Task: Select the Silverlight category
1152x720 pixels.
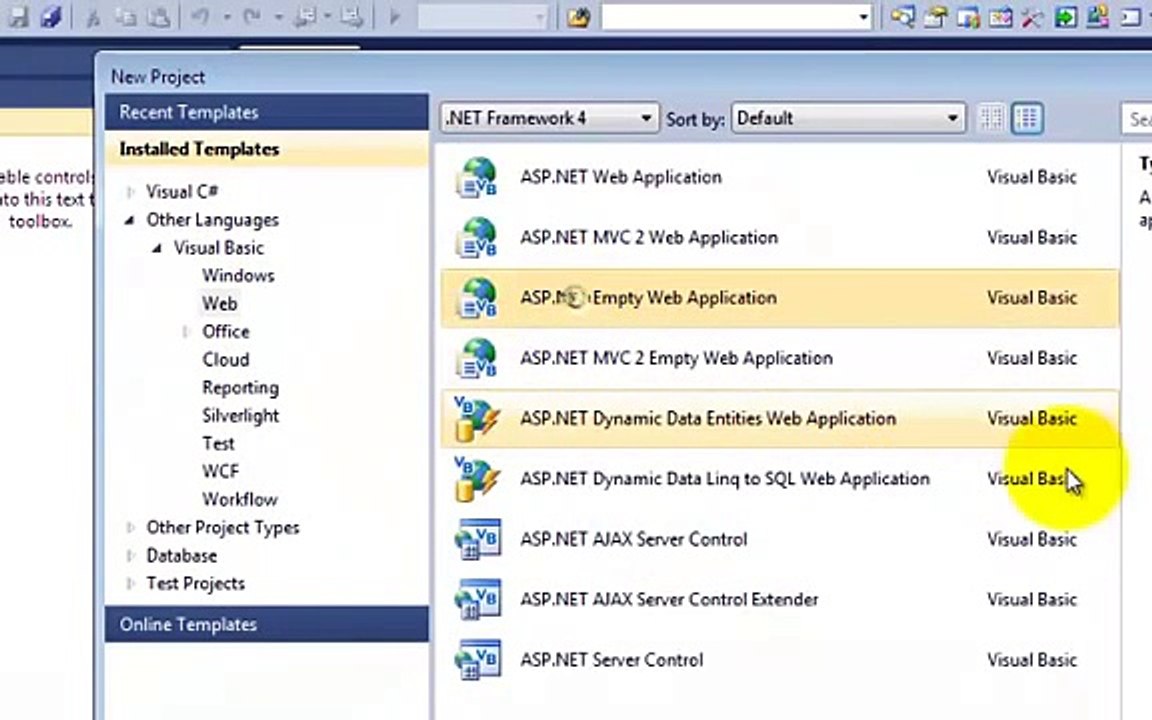Action: click(x=240, y=416)
